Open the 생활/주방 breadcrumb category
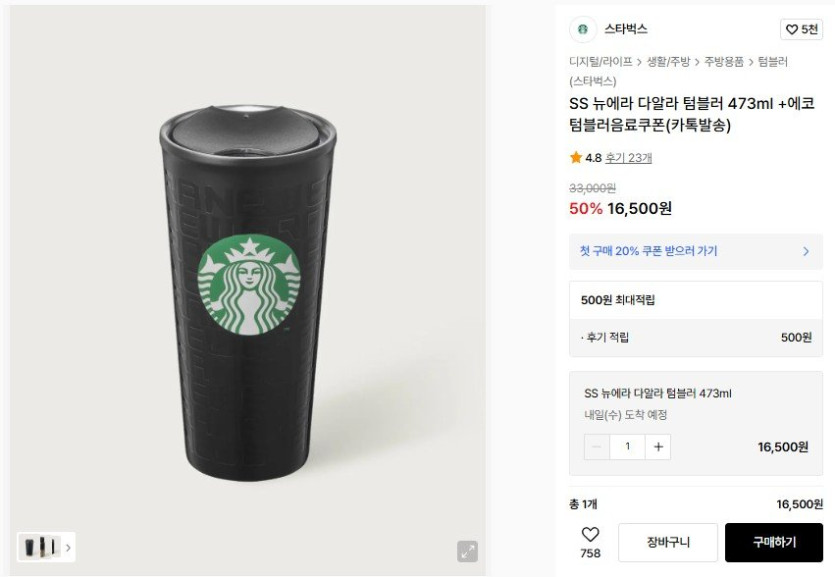 point(667,62)
